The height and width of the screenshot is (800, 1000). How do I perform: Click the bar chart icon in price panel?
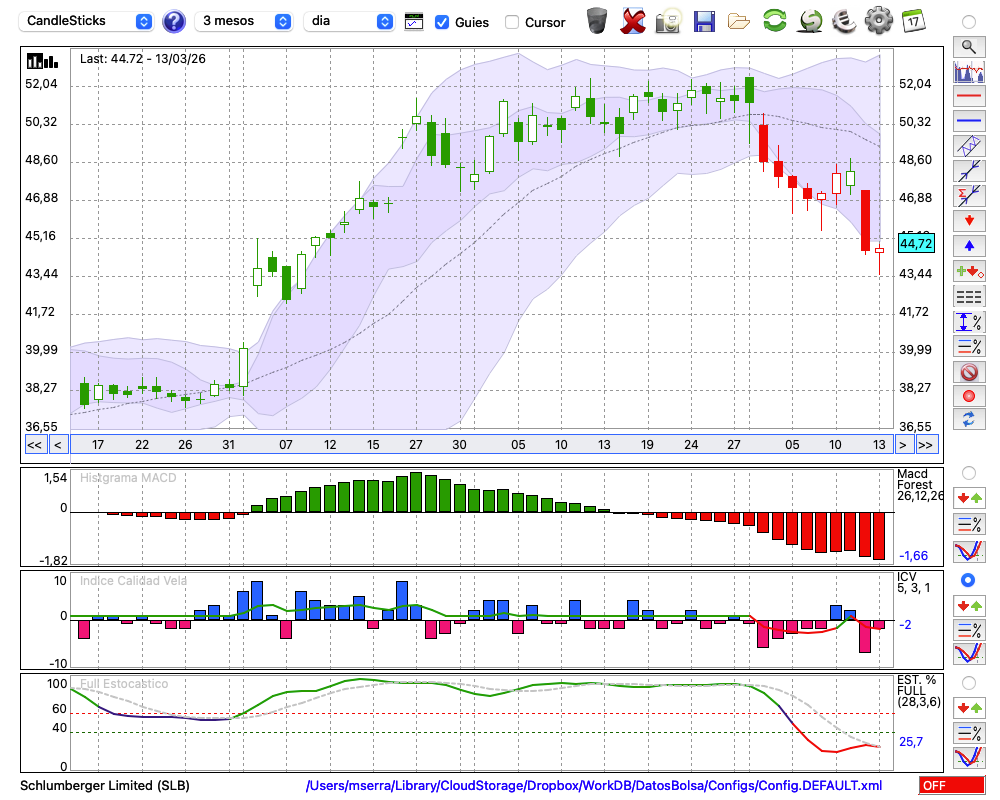pyautogui.click(x=42, y=61)
